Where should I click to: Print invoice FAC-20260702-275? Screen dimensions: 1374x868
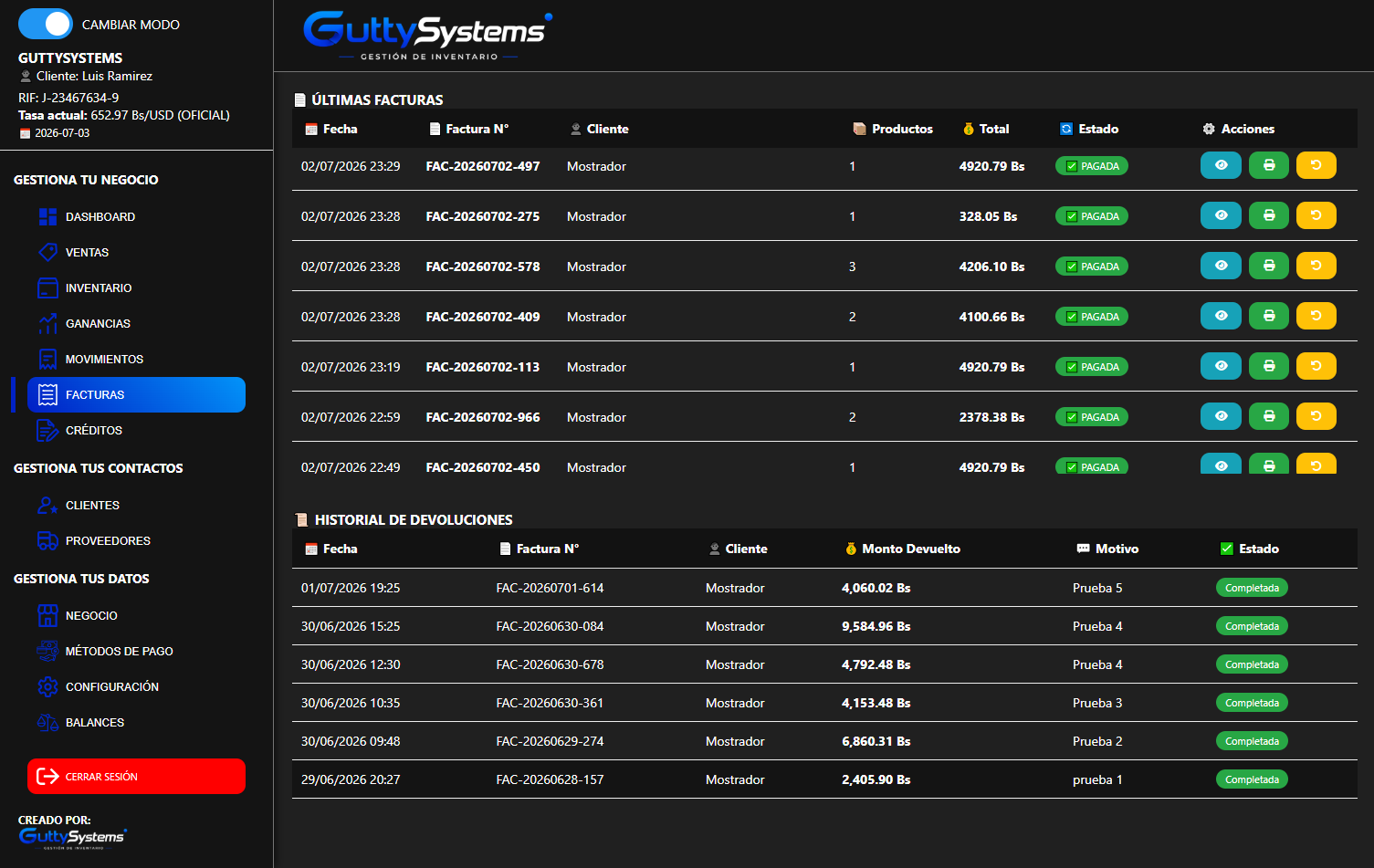coord(1269,215)
